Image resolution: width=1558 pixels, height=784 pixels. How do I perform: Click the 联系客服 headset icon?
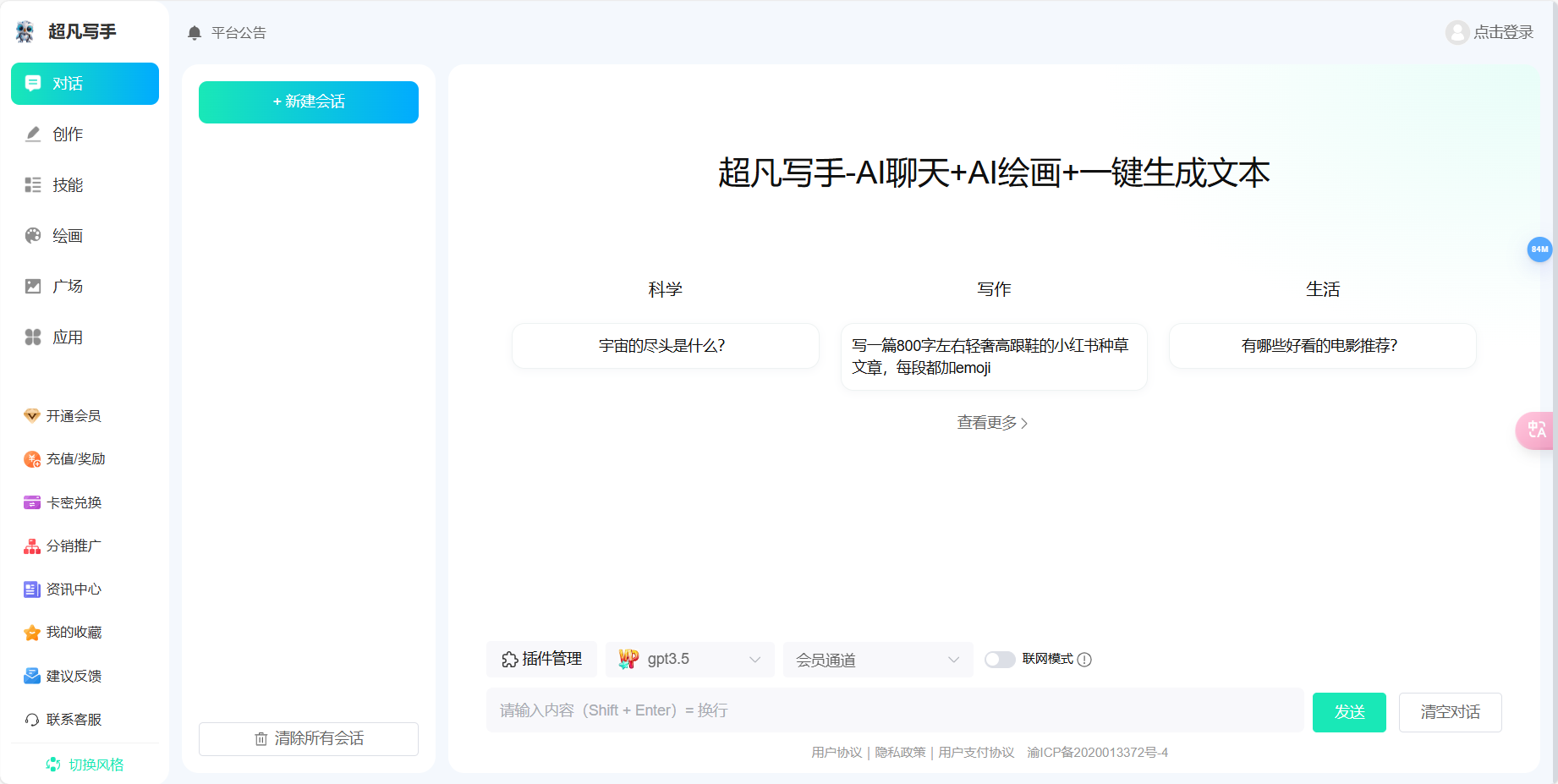pos(31,719)
